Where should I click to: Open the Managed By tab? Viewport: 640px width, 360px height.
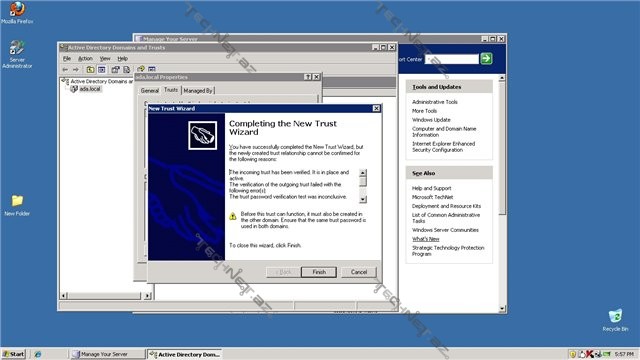pyautogui.click(x=198, y=91)
